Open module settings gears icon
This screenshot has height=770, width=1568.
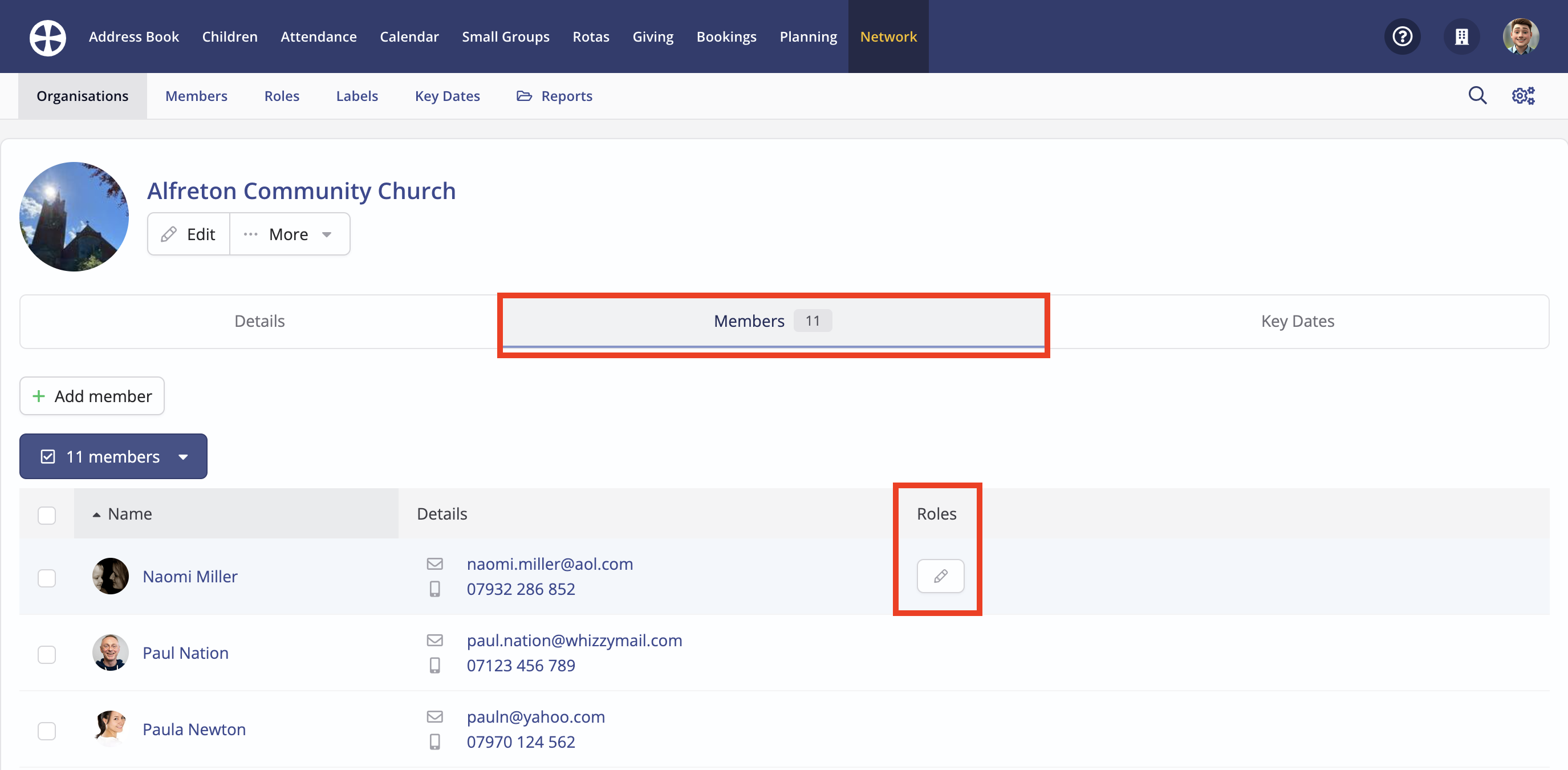pos(1522,96)
